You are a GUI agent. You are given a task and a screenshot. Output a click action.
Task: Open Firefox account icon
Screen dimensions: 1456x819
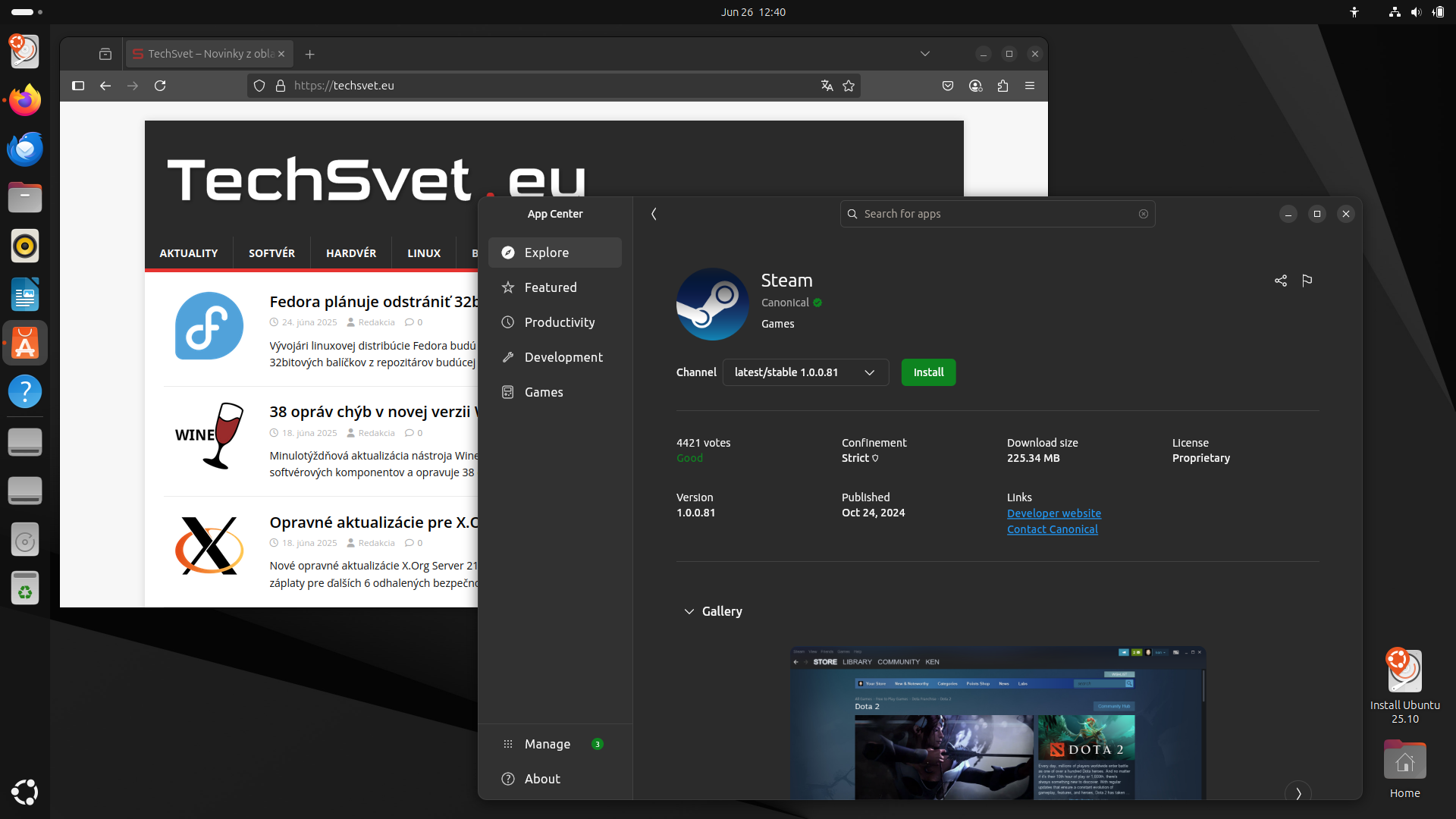point(975,86)
